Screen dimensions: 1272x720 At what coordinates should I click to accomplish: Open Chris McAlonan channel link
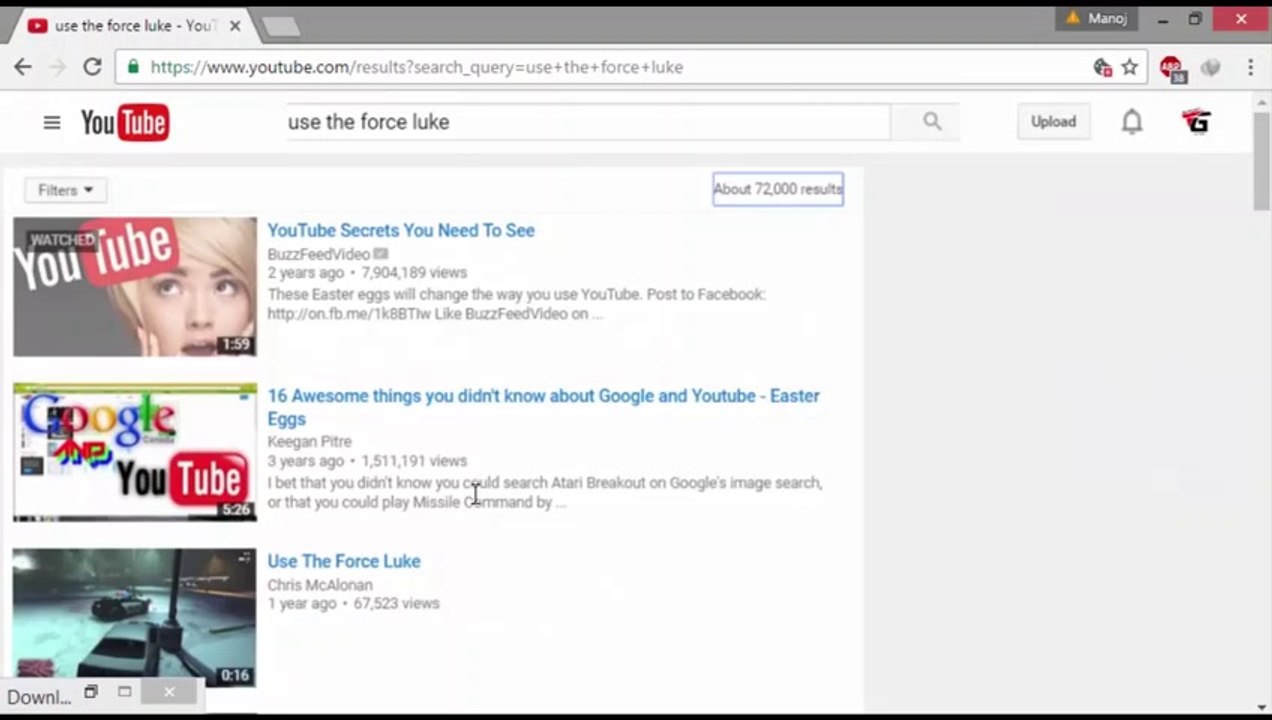pos(320,585)
